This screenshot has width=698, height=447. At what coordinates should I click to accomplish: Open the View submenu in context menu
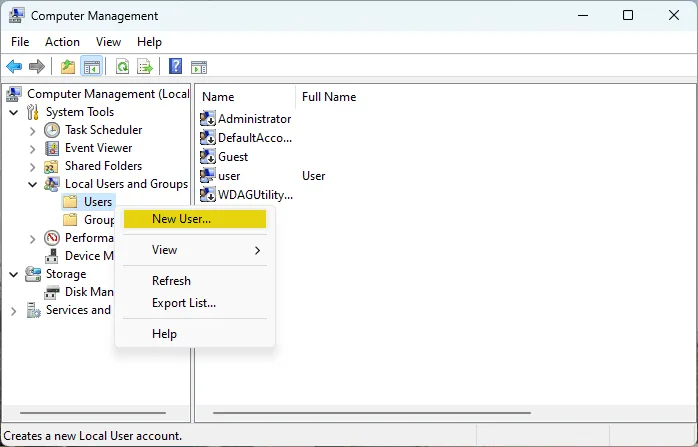[195, 250]
